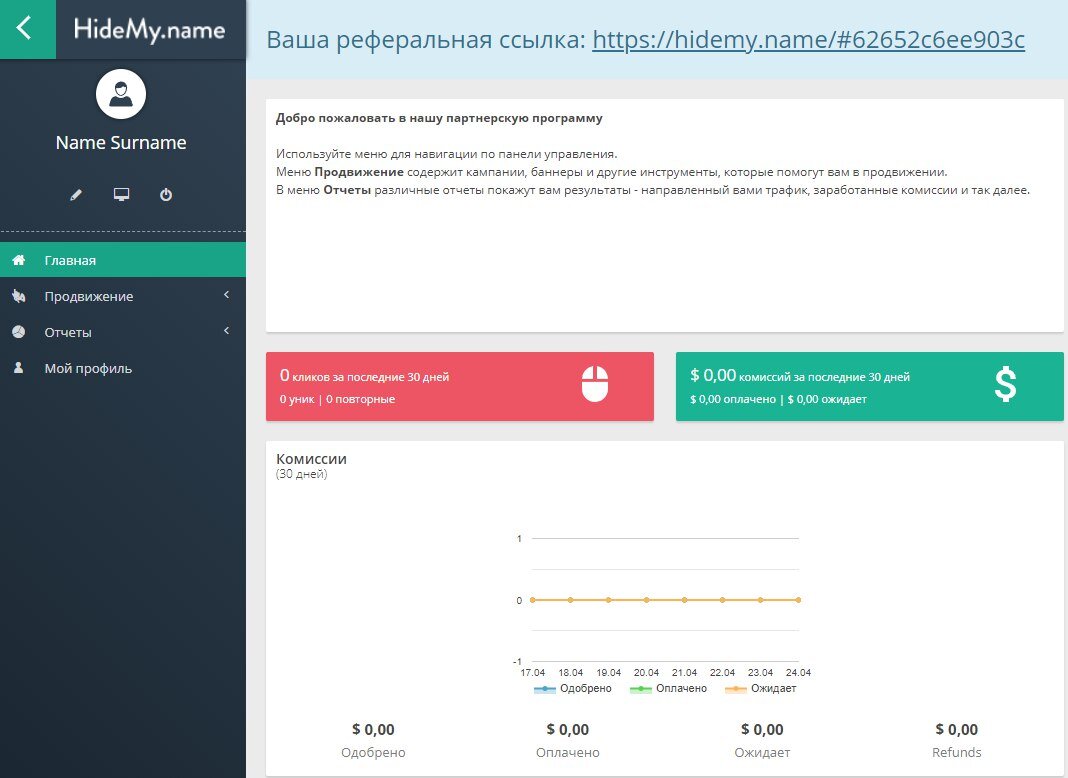Click the monitor icon under the profile name

[x=121, y=195]
